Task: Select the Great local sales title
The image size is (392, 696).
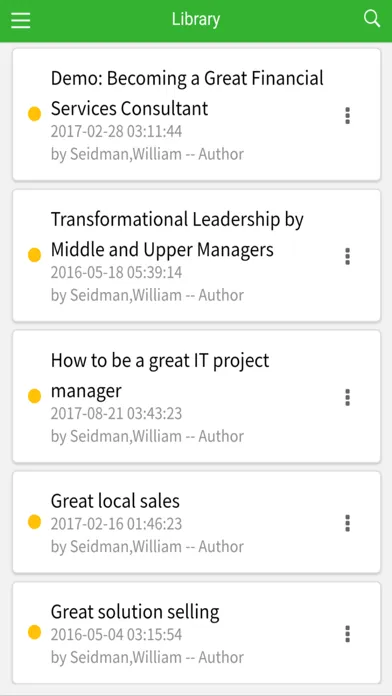Action: [115, 501]
